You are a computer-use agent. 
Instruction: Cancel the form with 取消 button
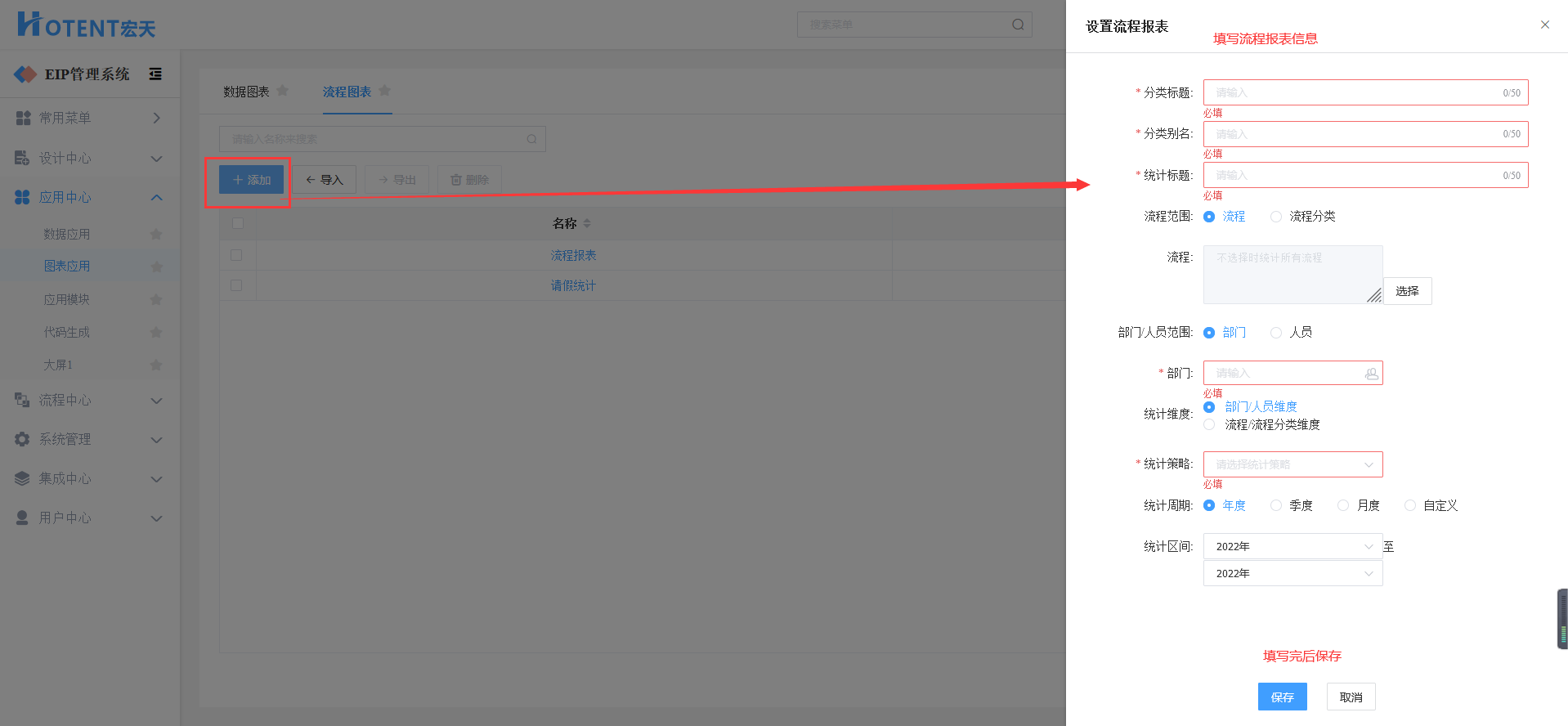[1351, 697]
